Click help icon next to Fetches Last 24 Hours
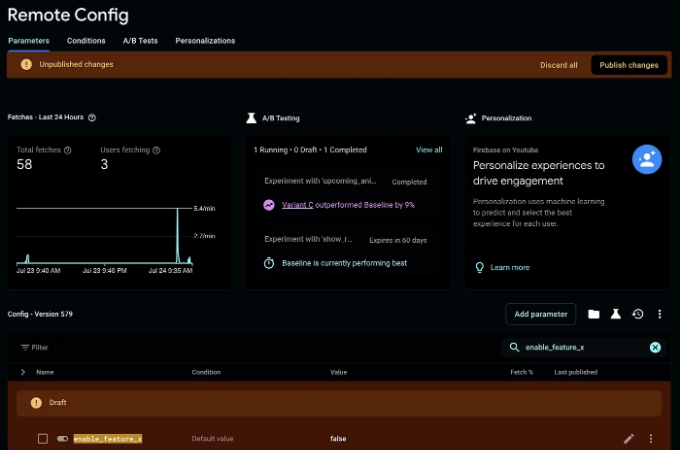The width and height of the screenshot is (680, 450). [92, 117]
